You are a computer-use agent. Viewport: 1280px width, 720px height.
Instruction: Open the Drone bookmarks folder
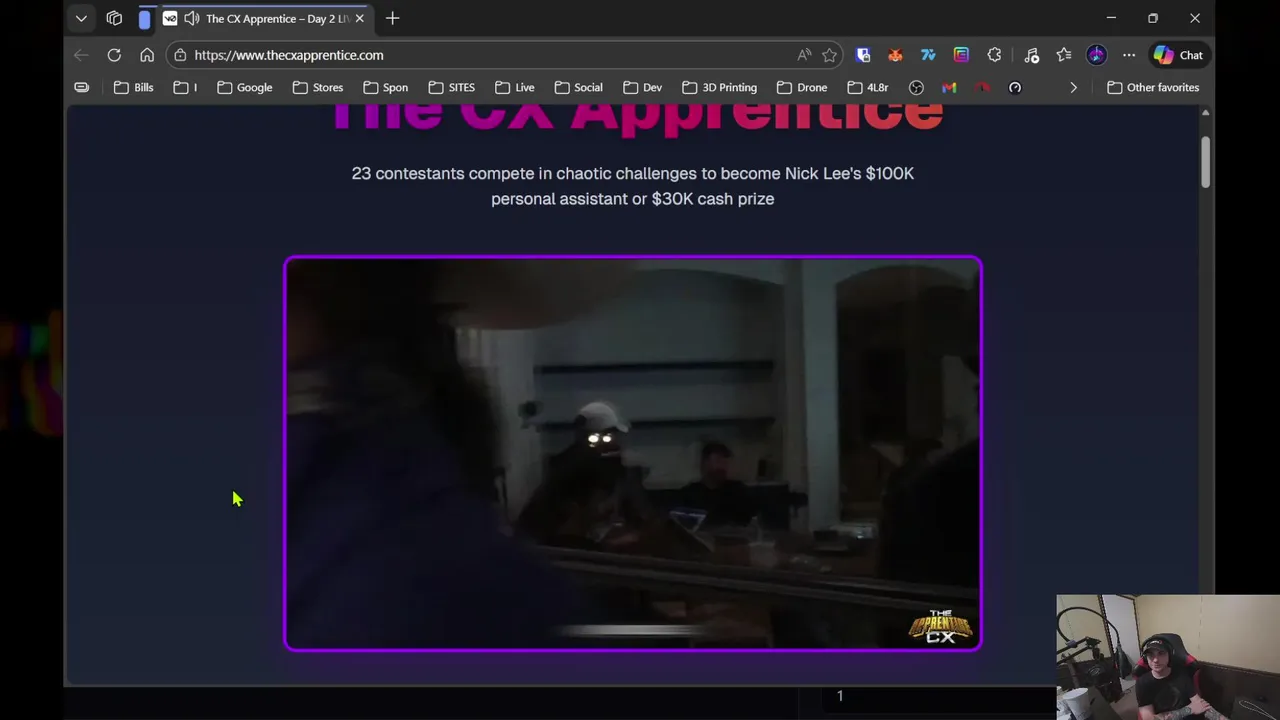click(x=802, y=87)
